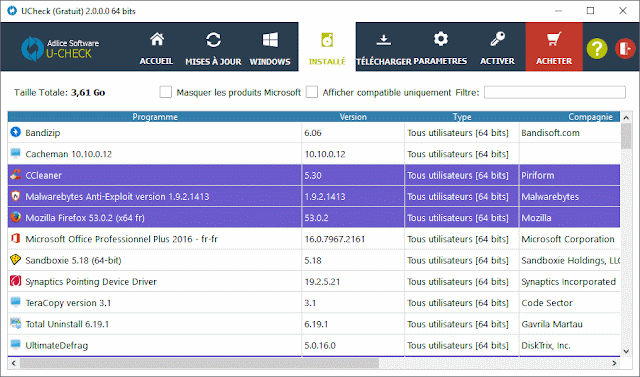Viewport: 640px width, 377px height.
Task: Select Malwarebytes Anti-Exploit version 1.9.2.1413 entry
Action: 117,197
